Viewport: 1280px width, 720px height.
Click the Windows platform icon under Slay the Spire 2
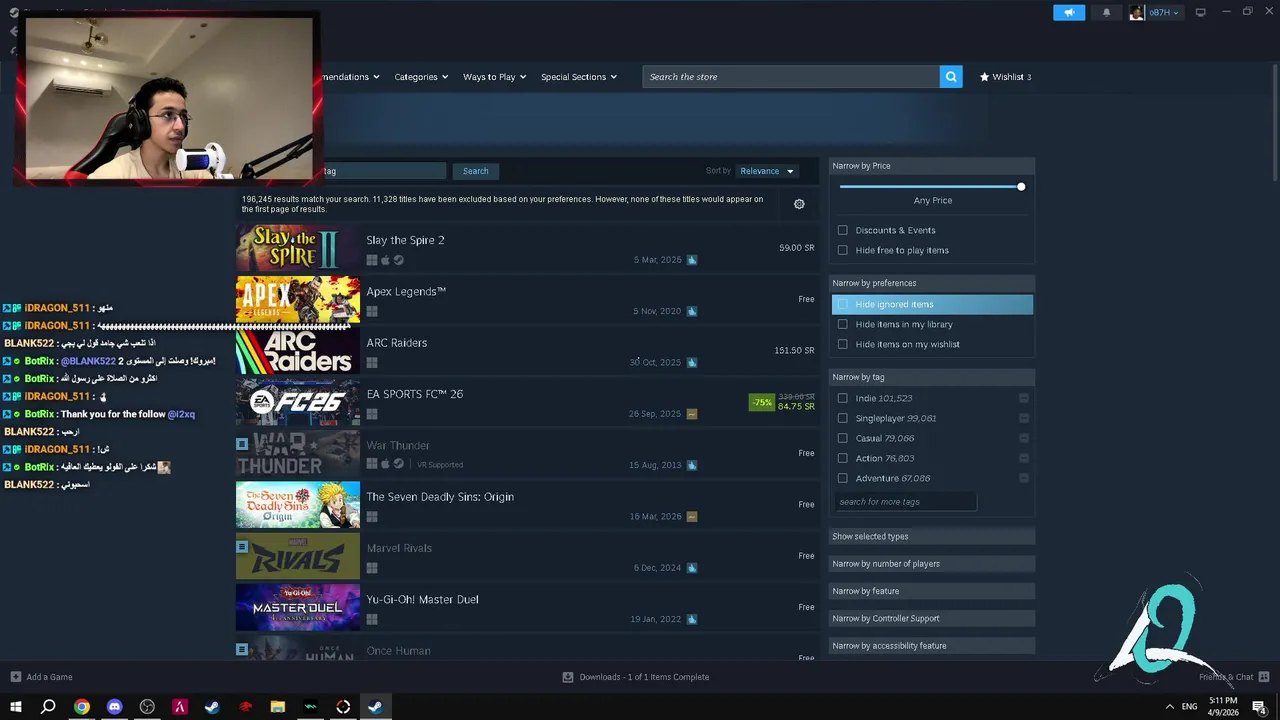click(x=372, y=260)
